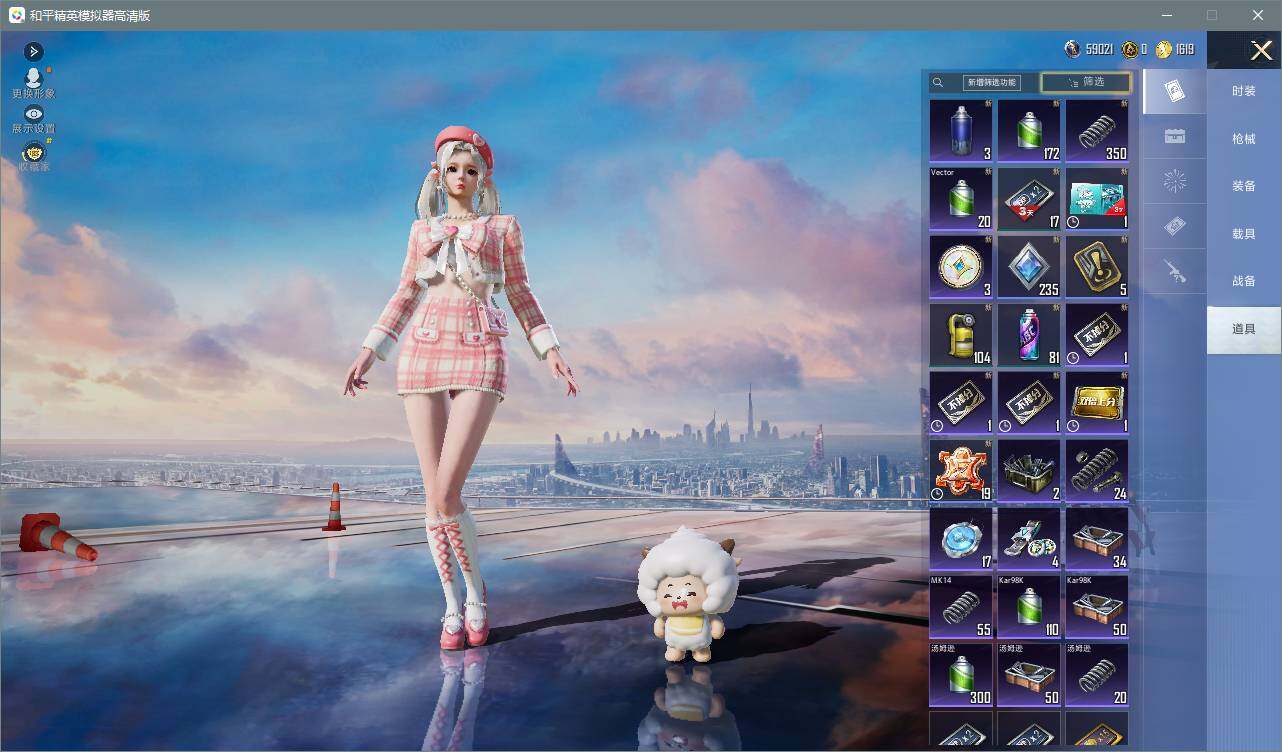1282x752 pixels.
Task: Select the blue spray can with count 3
Action: pos(961,131)
